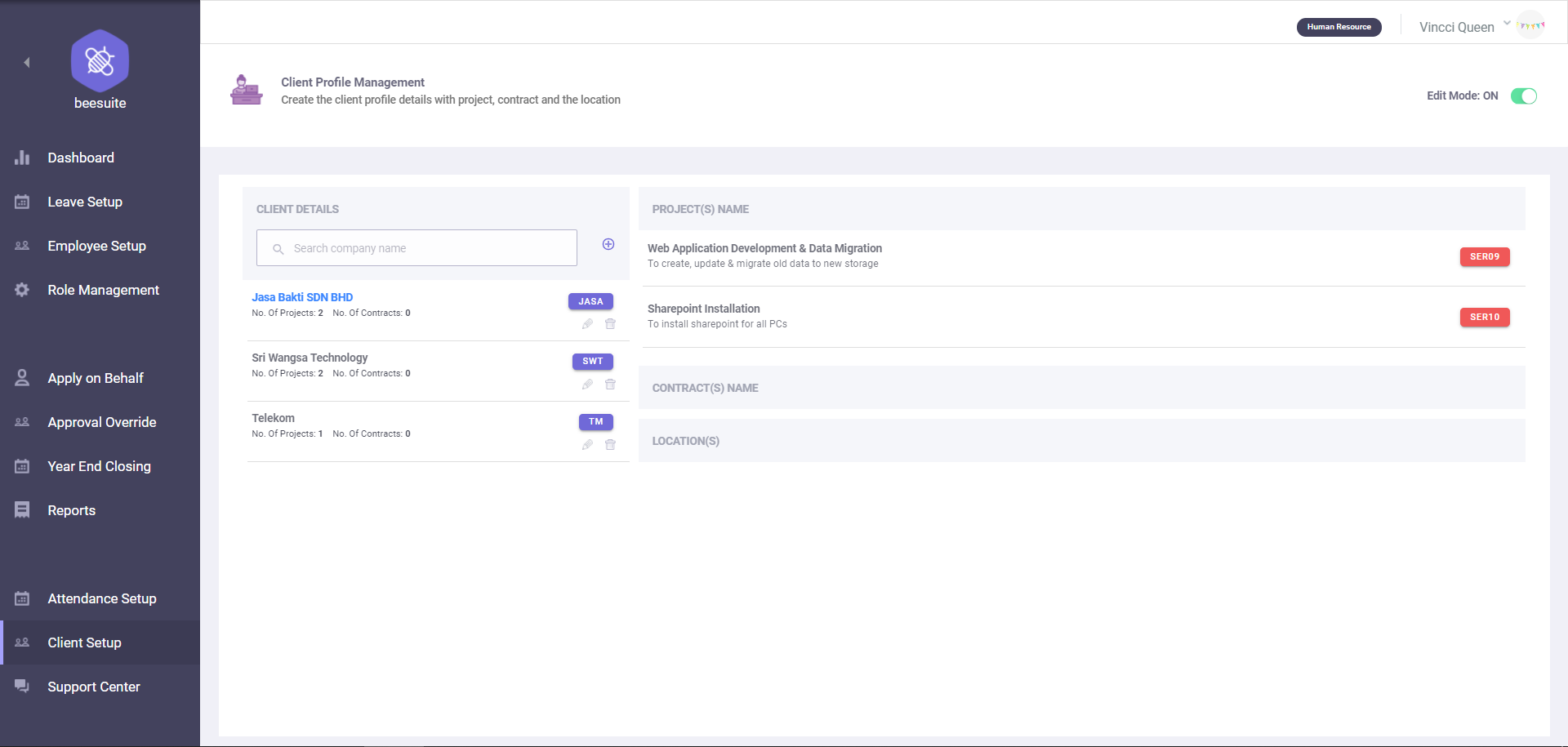
Task: Select Client Setup in sidebar
Action: point(100,643)
